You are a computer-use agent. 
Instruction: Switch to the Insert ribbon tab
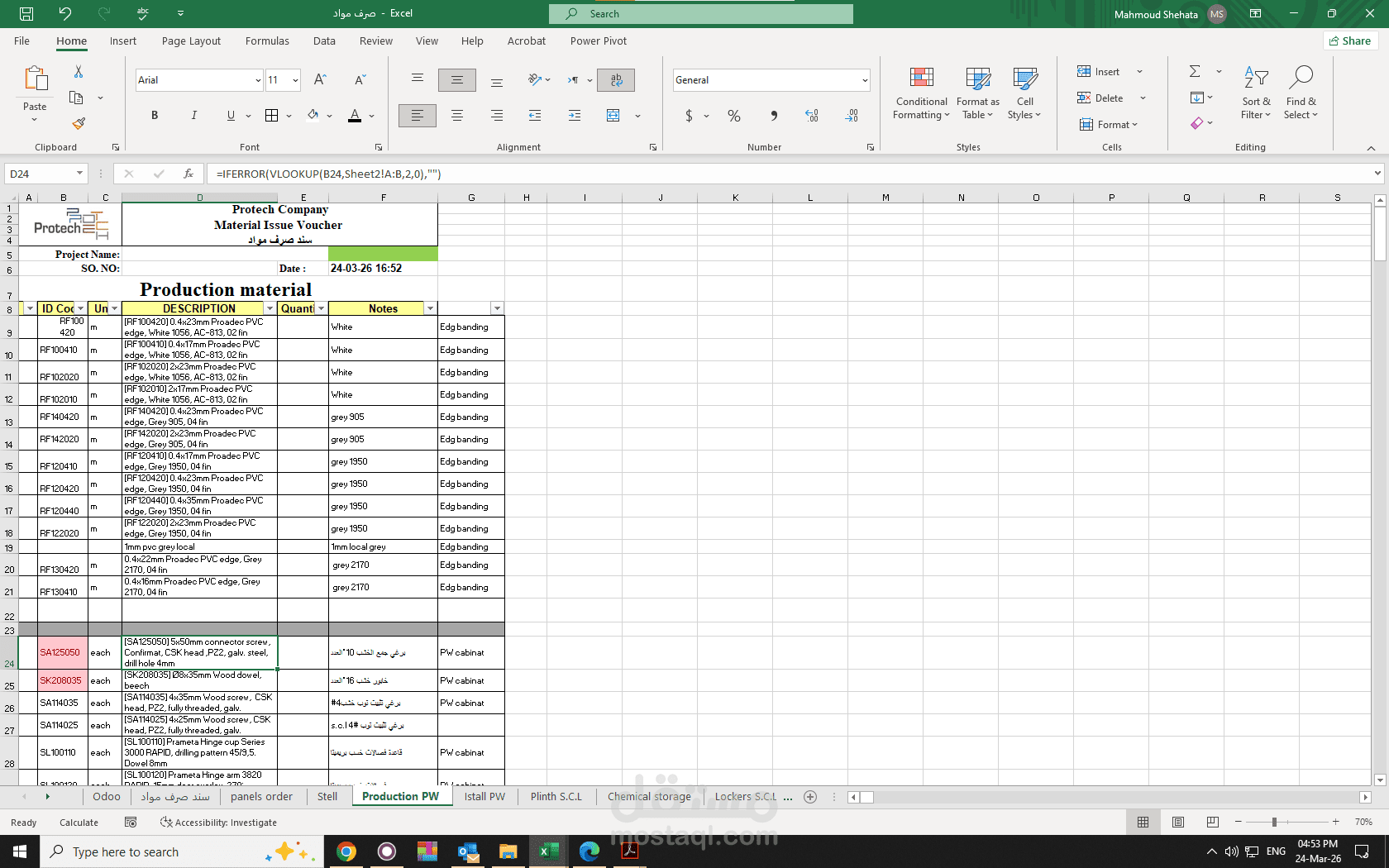[x=123, y=41]
